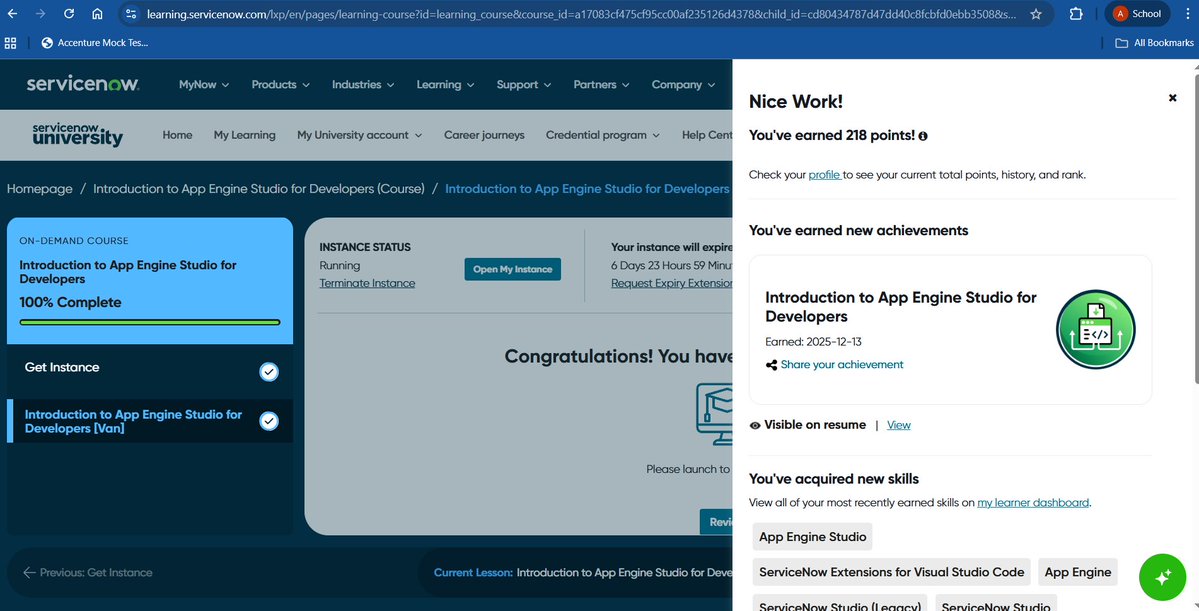Bookmark this page with the star icon
Viewport: 1199px width, 611px height.
tap(1036, 14)
